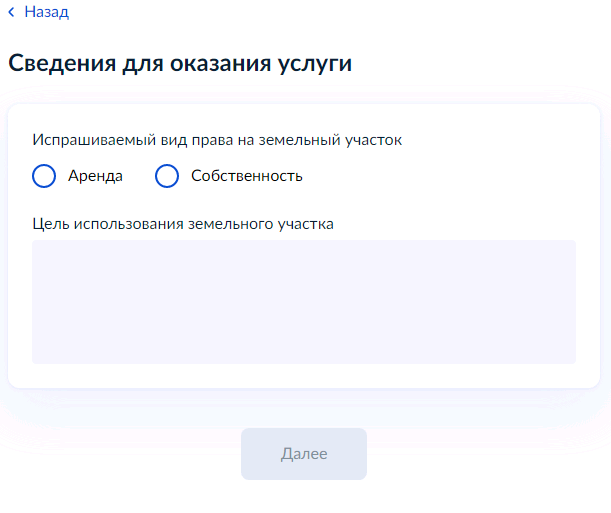
Task: Proceed with the grayed Далее button
Action: coord(304,454)
